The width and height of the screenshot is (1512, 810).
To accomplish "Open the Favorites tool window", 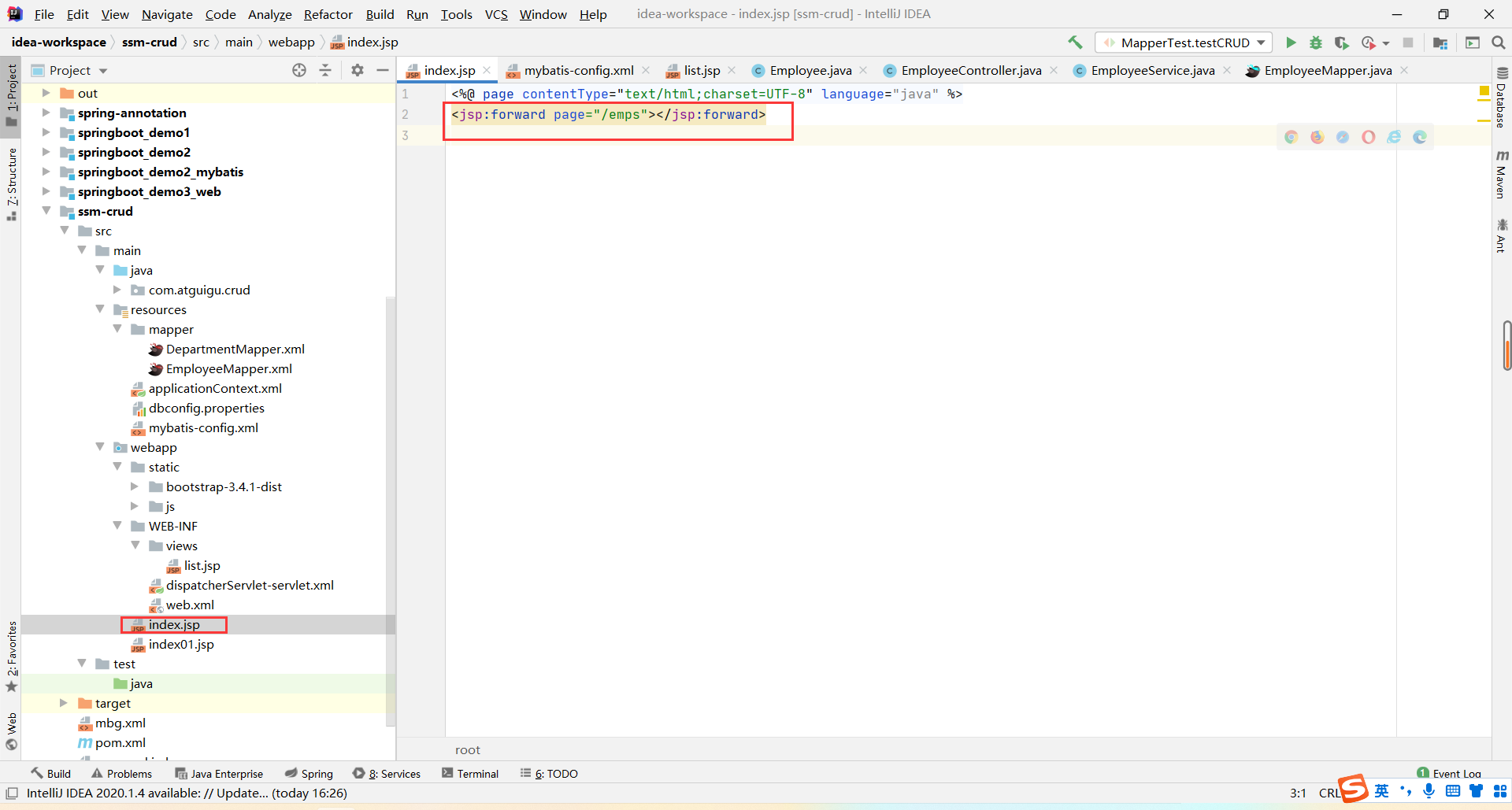I will point(11,657).
